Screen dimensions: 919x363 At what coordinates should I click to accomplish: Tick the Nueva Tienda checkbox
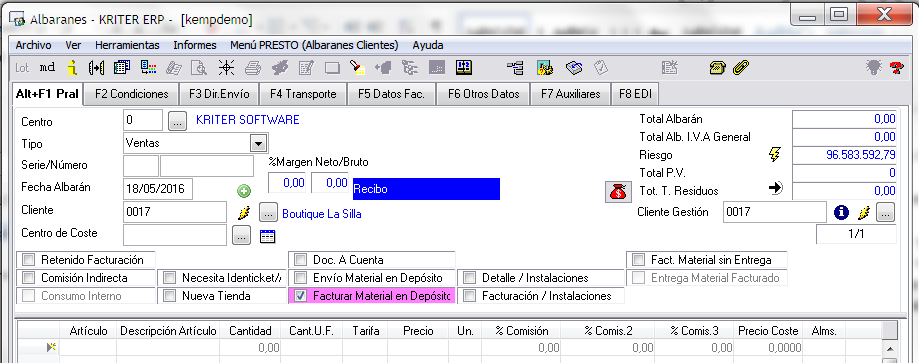[170, 296]
